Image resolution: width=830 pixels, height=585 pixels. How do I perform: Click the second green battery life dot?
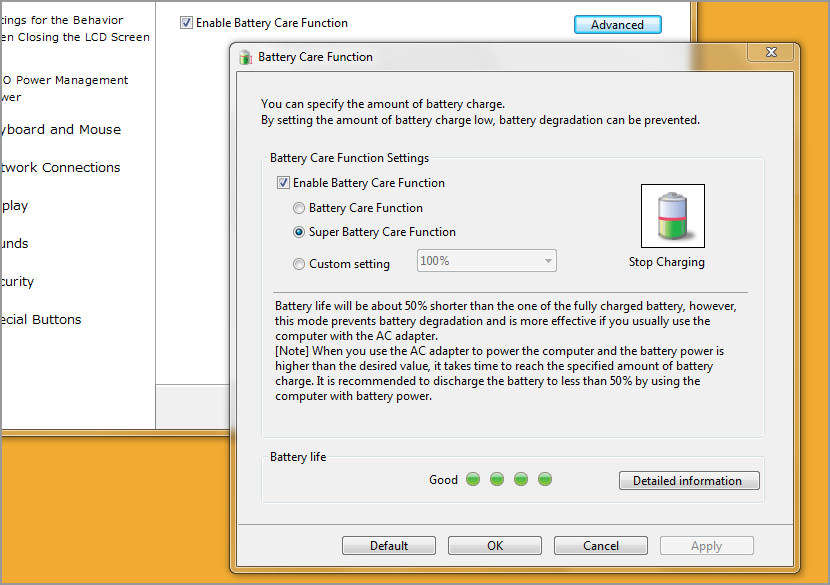coord(496,479)
